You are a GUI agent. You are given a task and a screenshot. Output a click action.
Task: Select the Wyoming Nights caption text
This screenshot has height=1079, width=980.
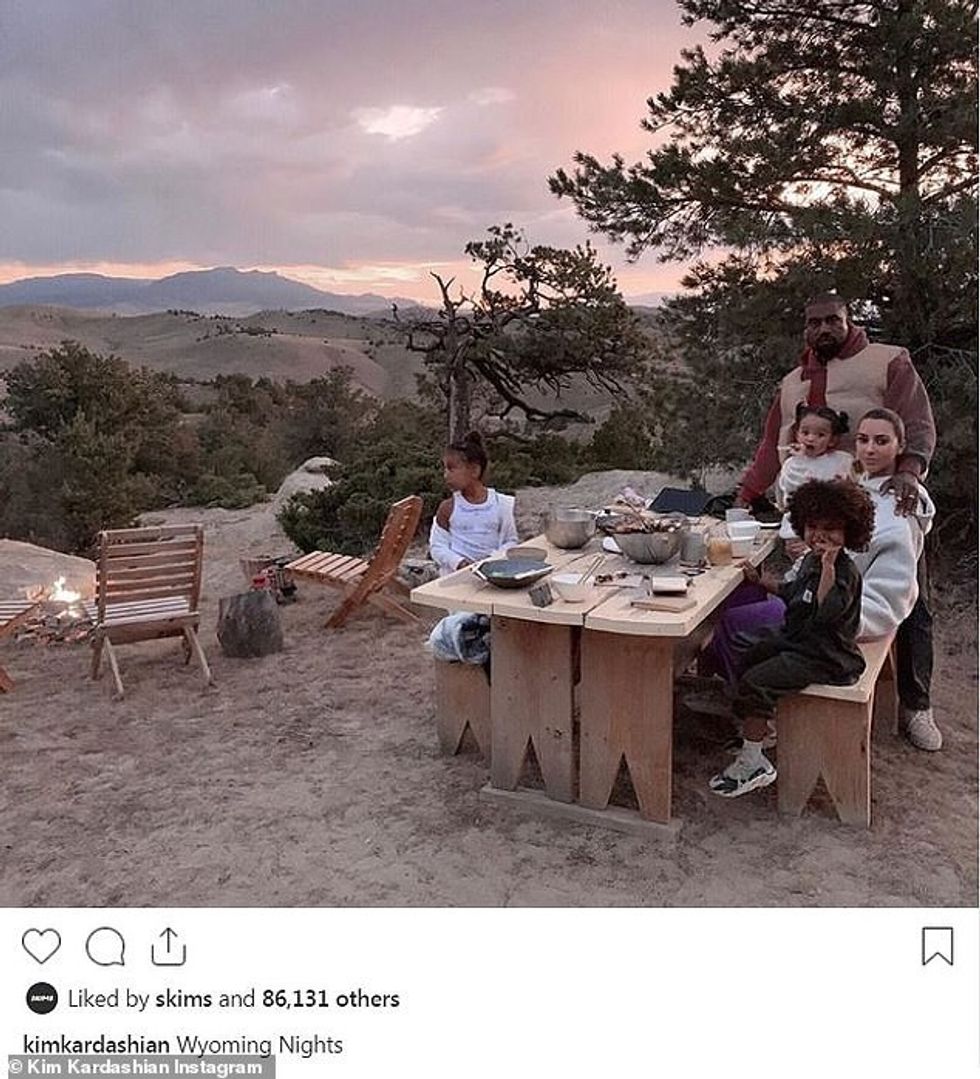point(259,1045)
